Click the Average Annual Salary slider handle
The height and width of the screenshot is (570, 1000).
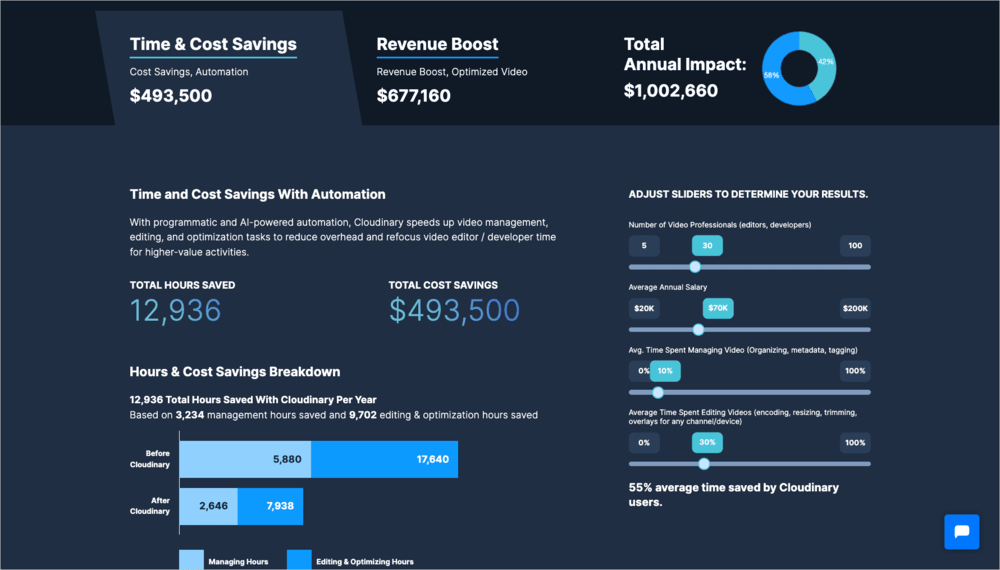point(698,330)
